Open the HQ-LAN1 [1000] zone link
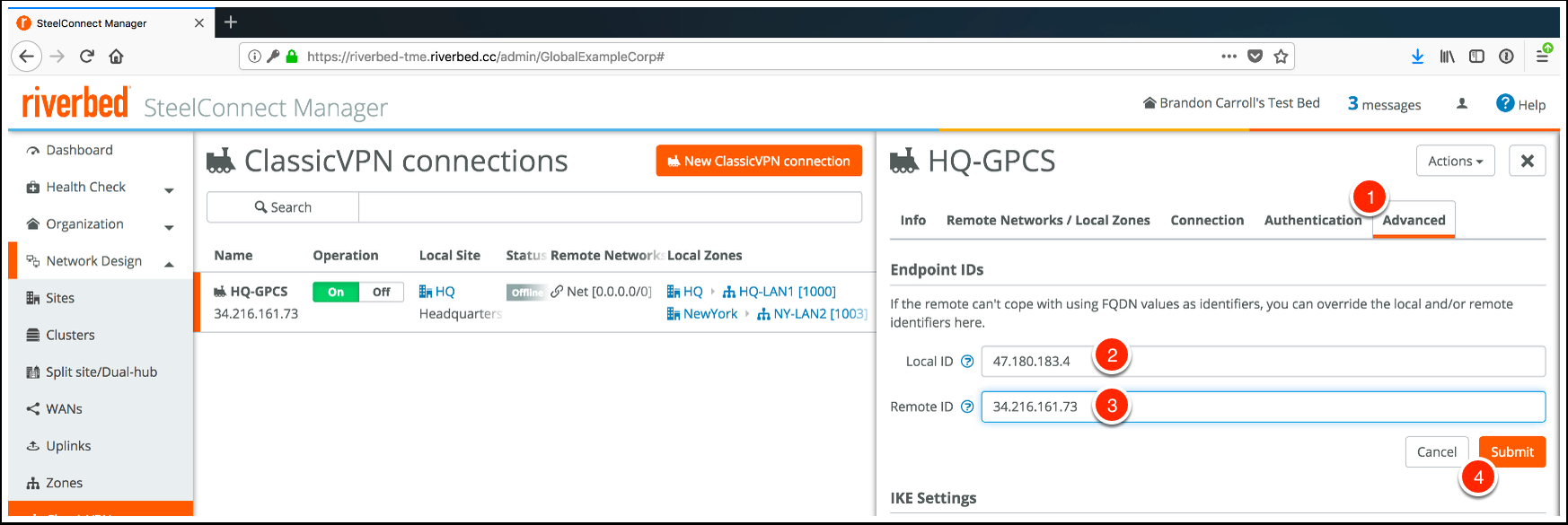The height and width of the screenshot is (525, 1568). tap(787, 292)
